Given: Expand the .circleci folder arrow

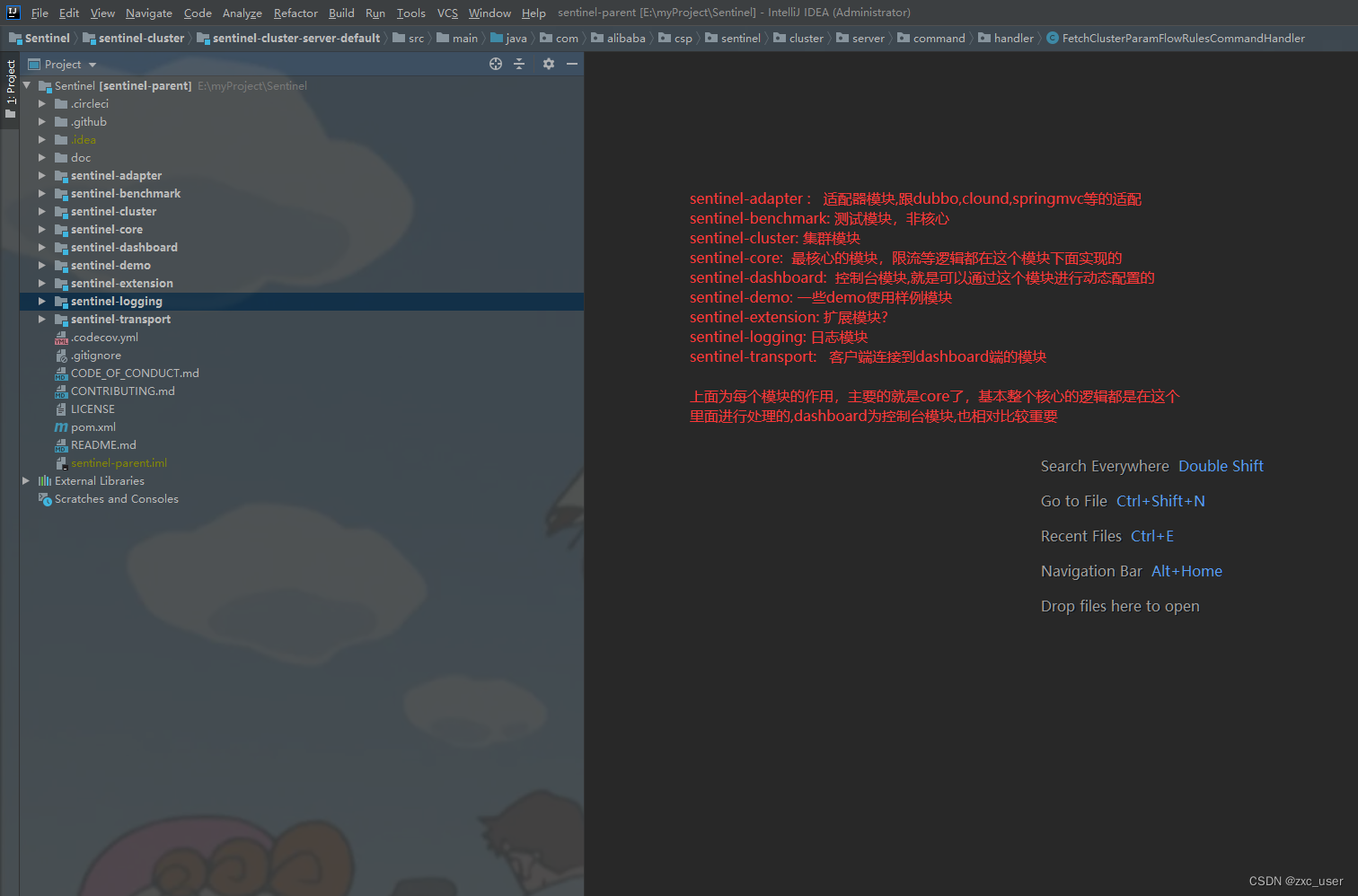Looking at the screenshot, I should click(x=41, y=104).
